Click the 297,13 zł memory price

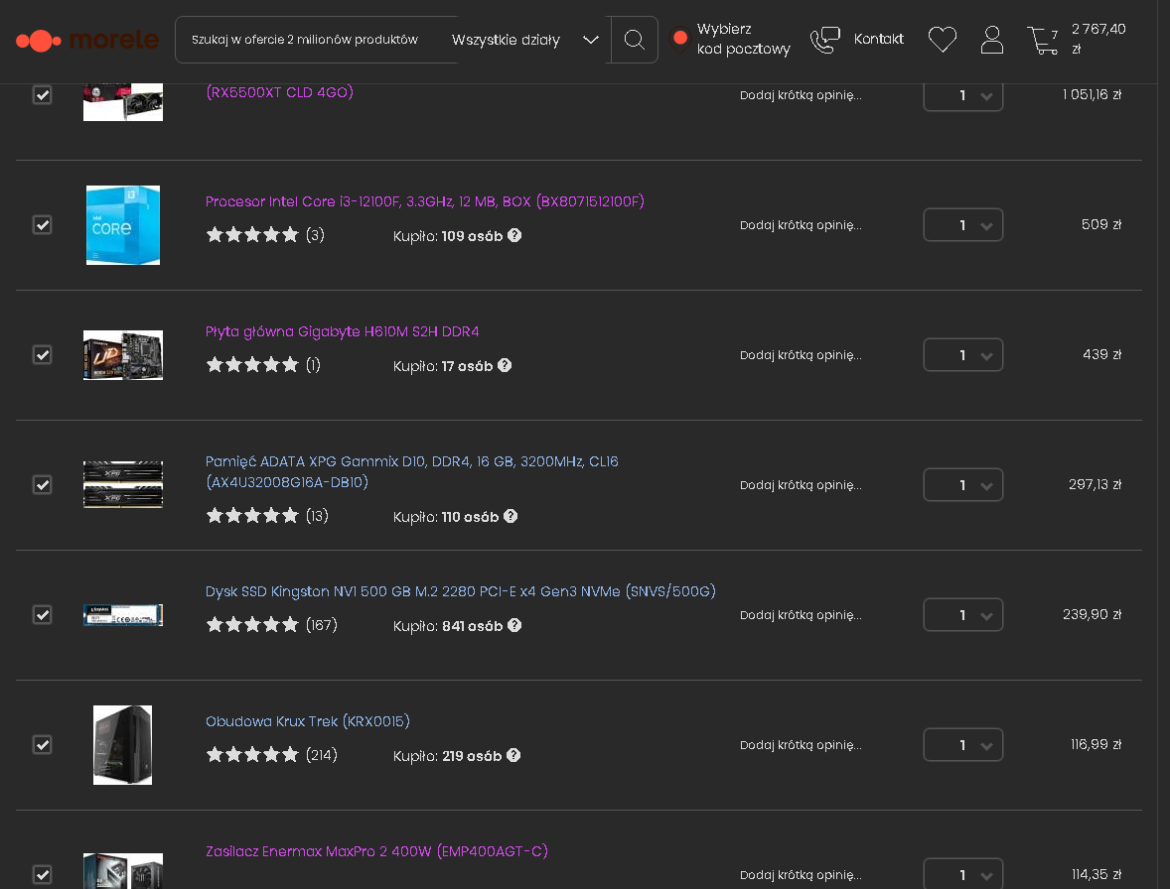pyautogui.click(x=1095, y=484)
